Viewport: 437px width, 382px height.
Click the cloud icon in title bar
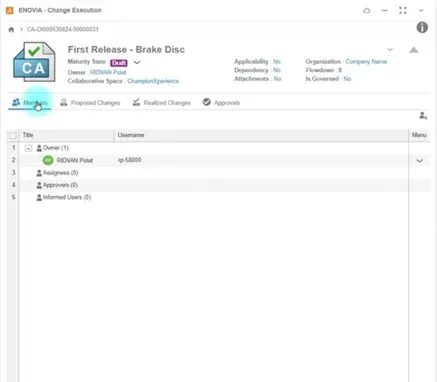tap(367, 11)
